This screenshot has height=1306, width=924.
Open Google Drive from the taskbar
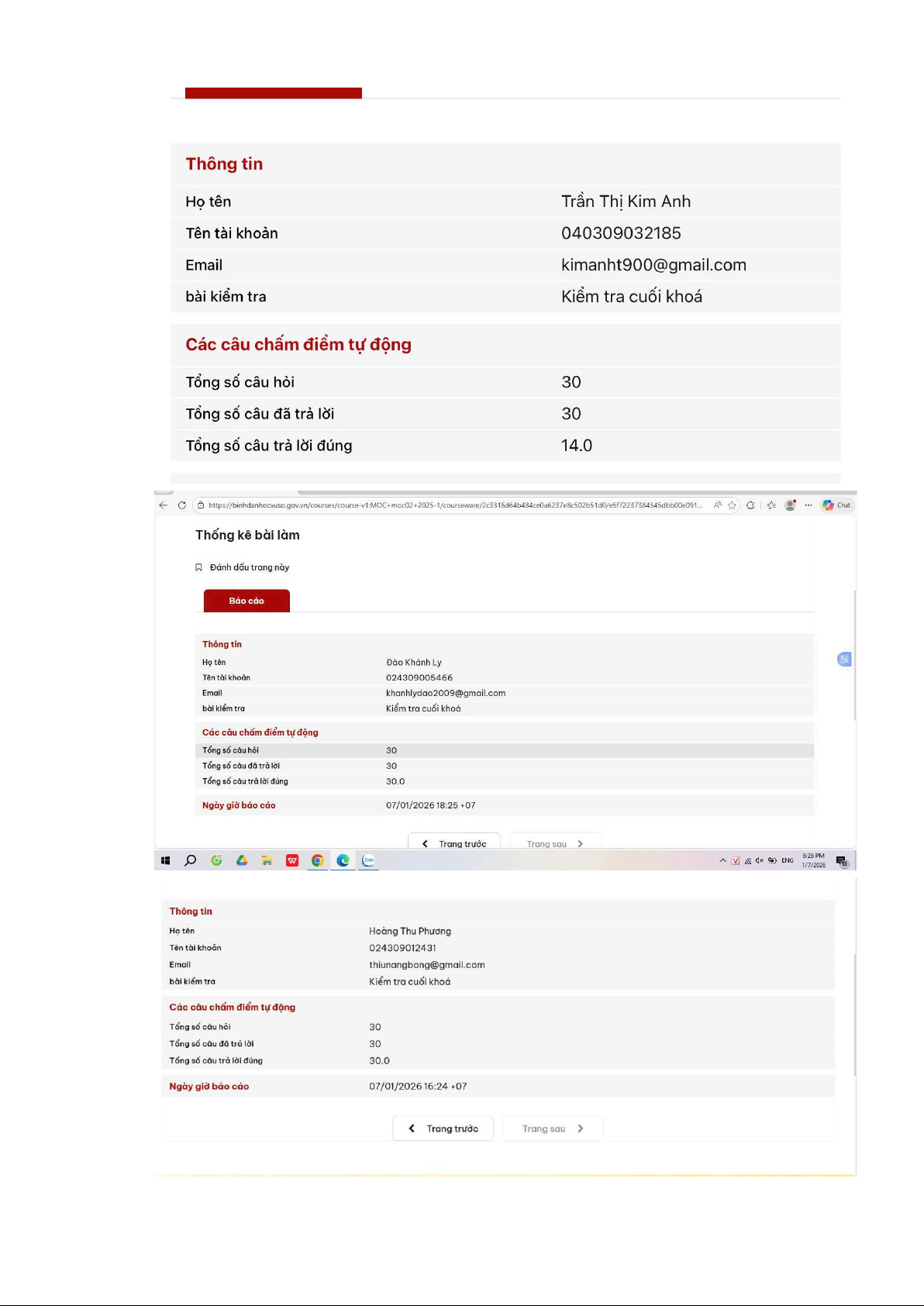tap(242, 860)
